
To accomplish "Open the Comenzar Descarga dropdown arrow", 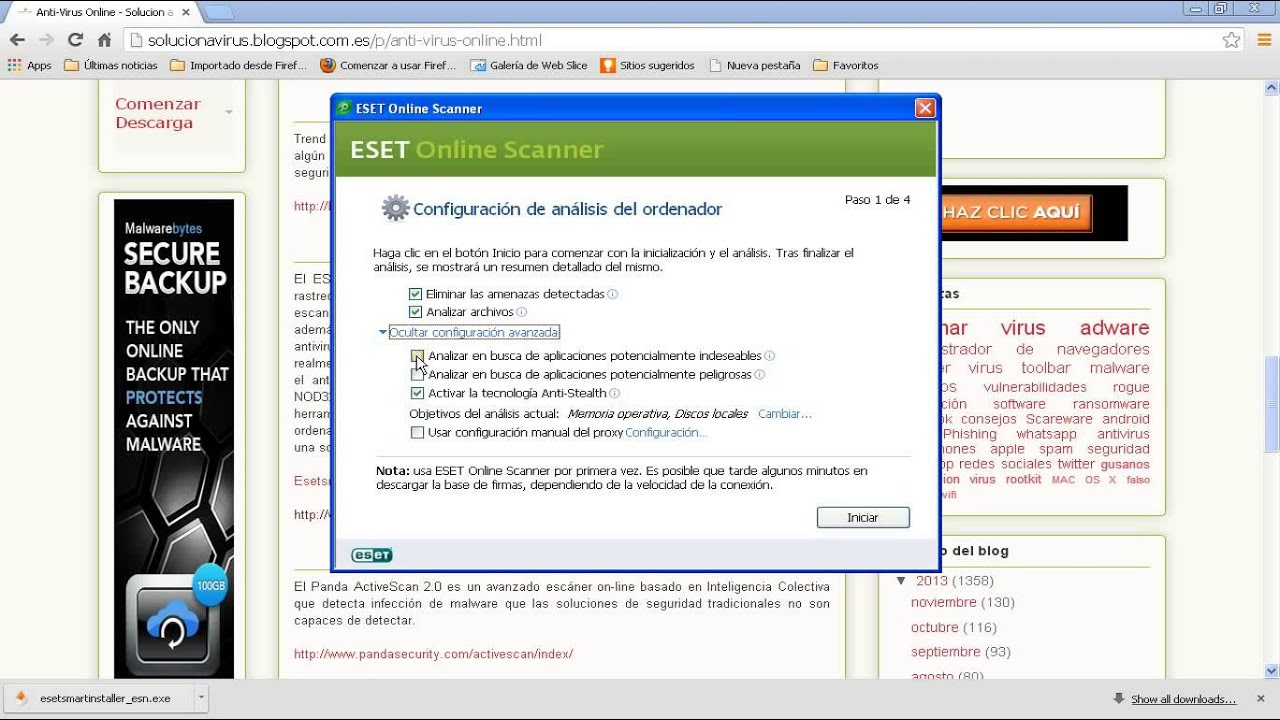I will (229, 112).
